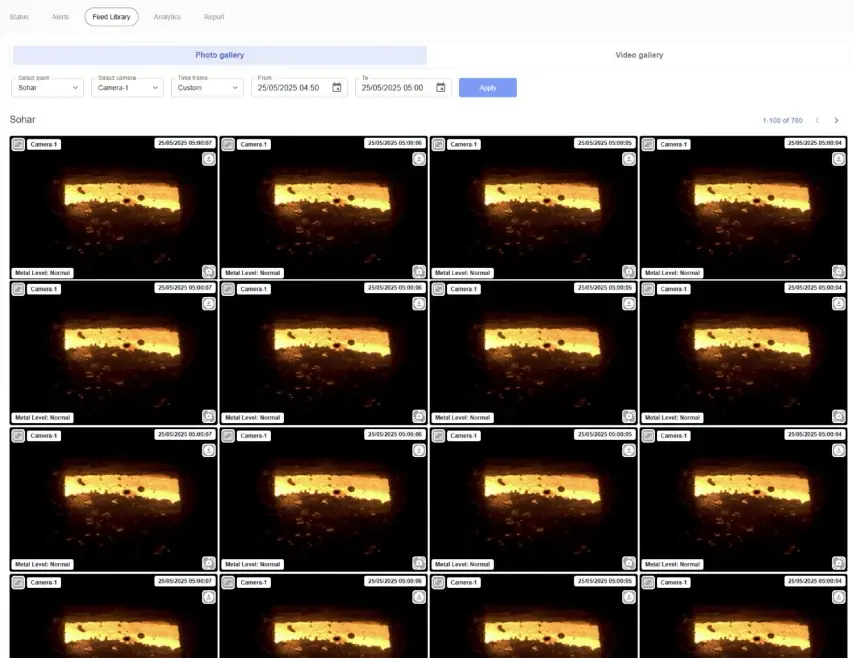Expand the Time frame dropdown
Viewport: 854px width, 658px height.
pyautogui.click(x=207, y=88)
